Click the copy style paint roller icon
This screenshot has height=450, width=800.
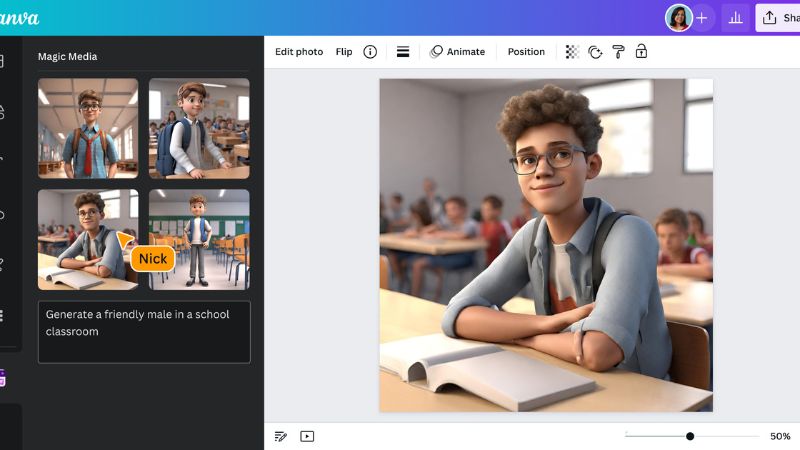[618, 52]
